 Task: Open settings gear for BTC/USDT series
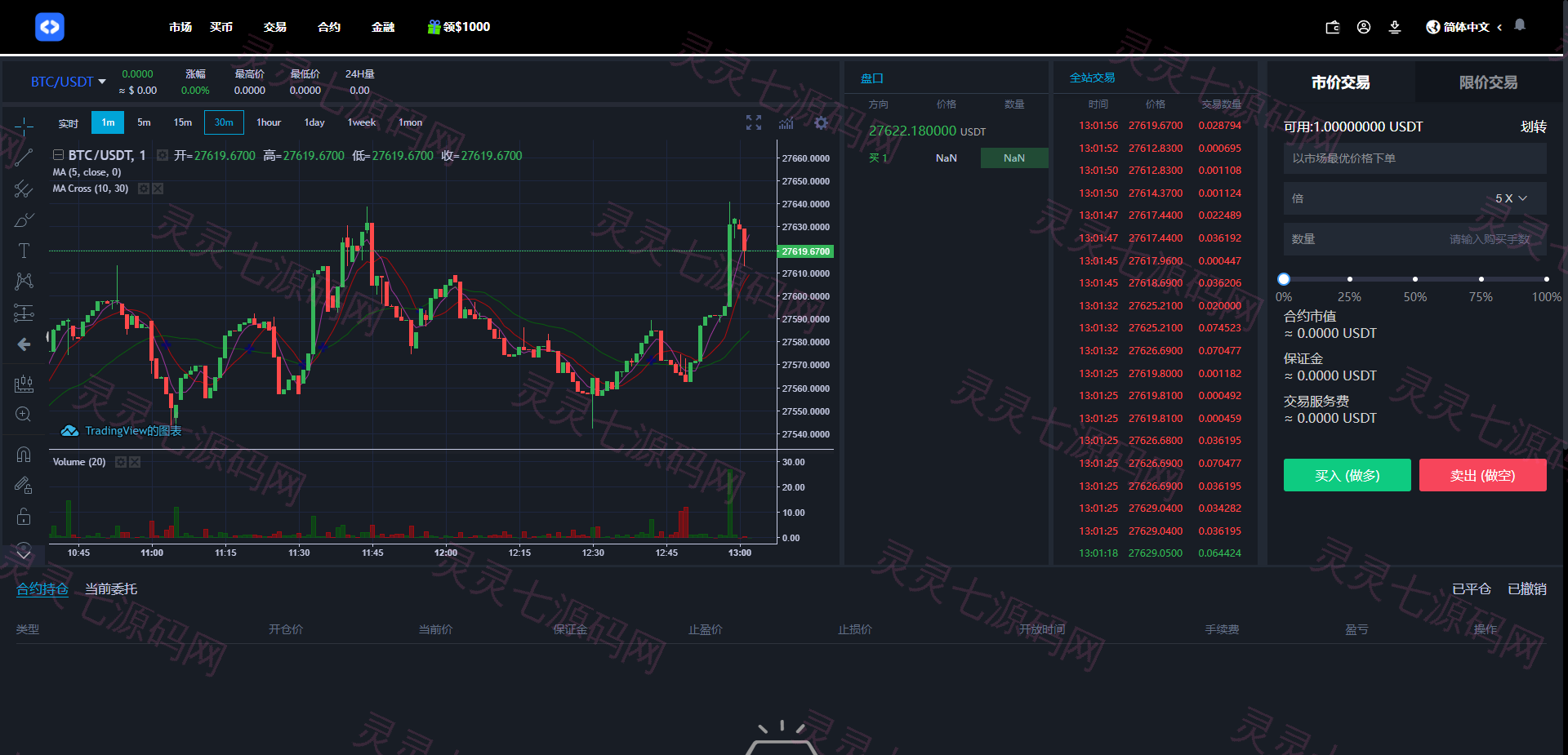pyautogui.click(x=163, y=155)
